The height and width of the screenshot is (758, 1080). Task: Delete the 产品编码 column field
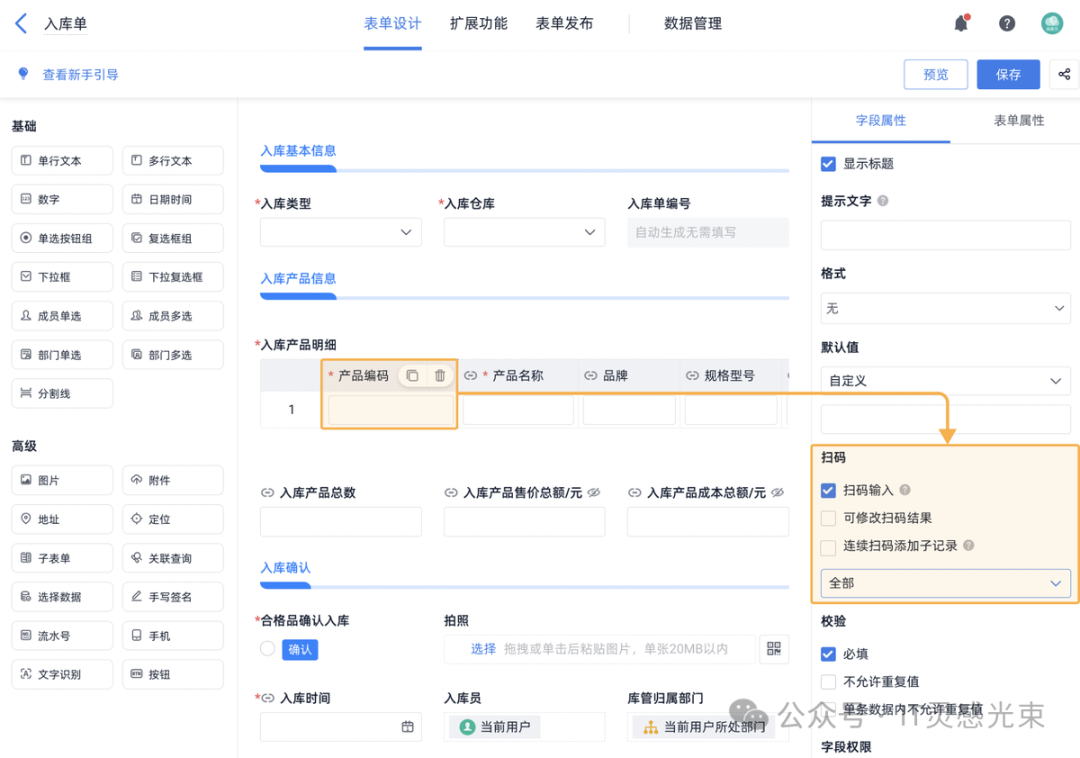[x=440, y=376]
